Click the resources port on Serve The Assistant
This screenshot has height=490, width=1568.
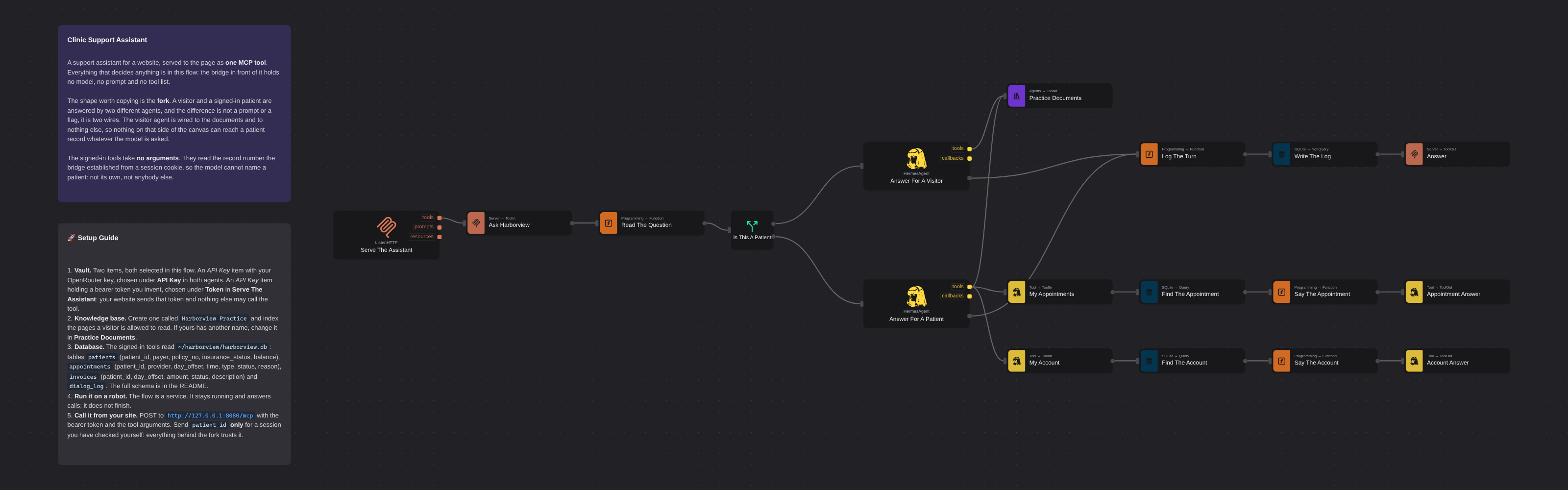click(440, 237)
